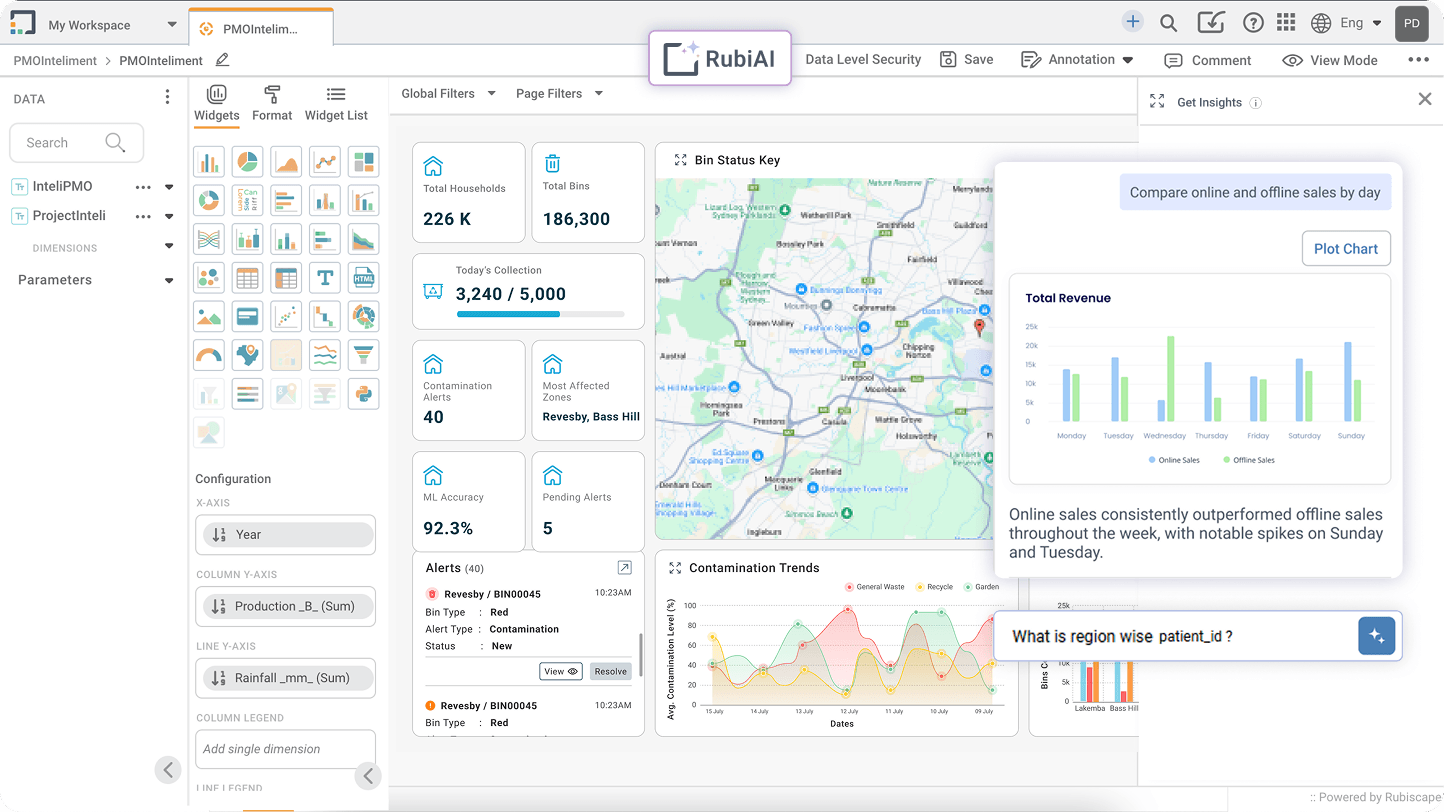The height and width of the screenshot is (812, 1444).
Task: Select the area chart widget
Action: pyautogui.click(x=286, y=161)
